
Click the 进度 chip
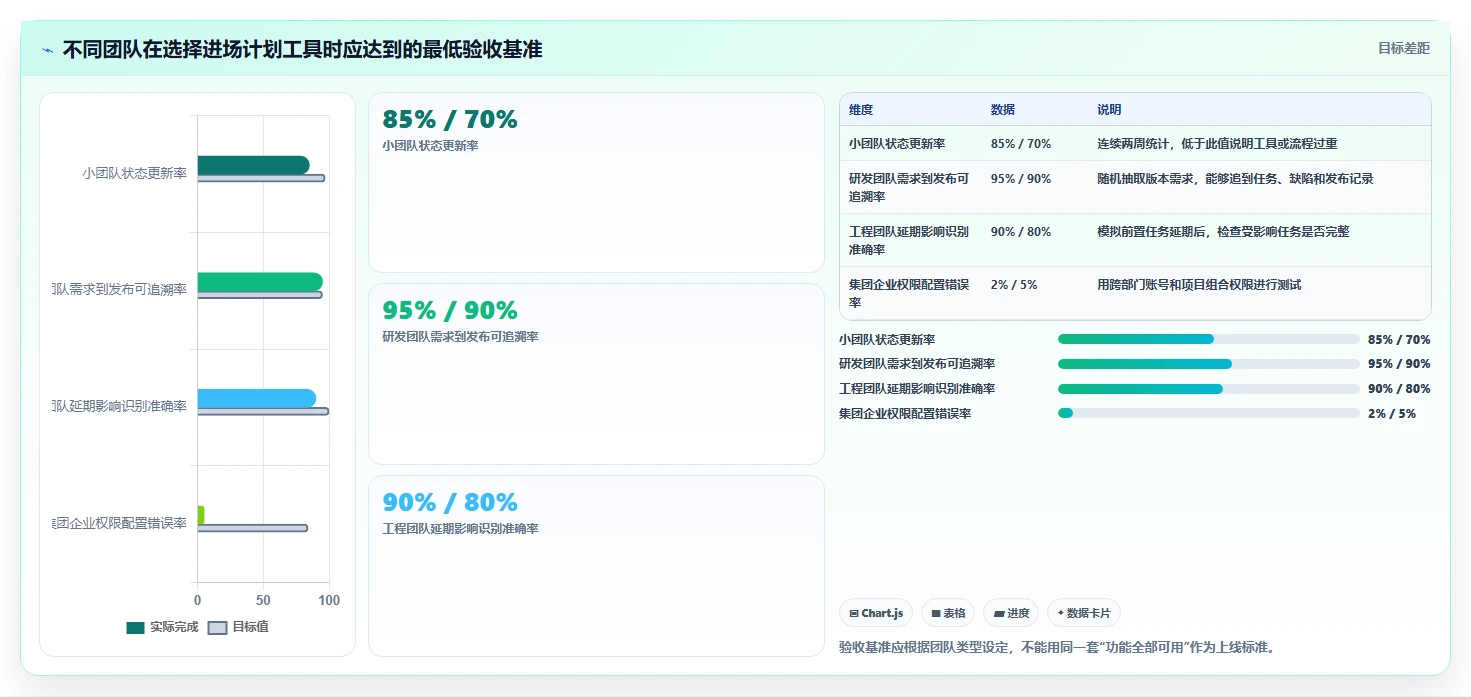[x=1011, y=613]
